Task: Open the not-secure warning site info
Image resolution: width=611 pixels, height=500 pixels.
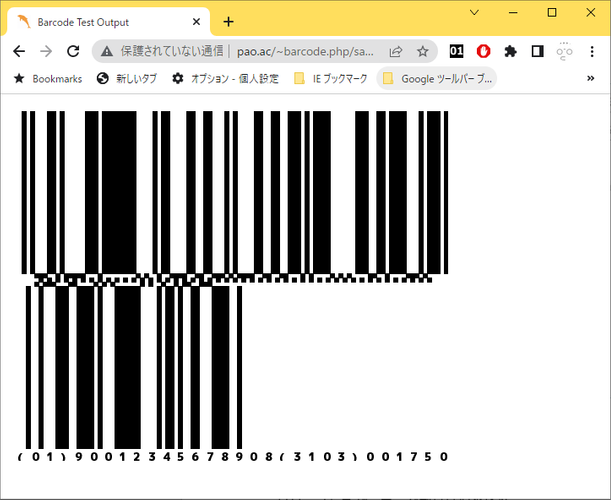Action: pos(107,51)
